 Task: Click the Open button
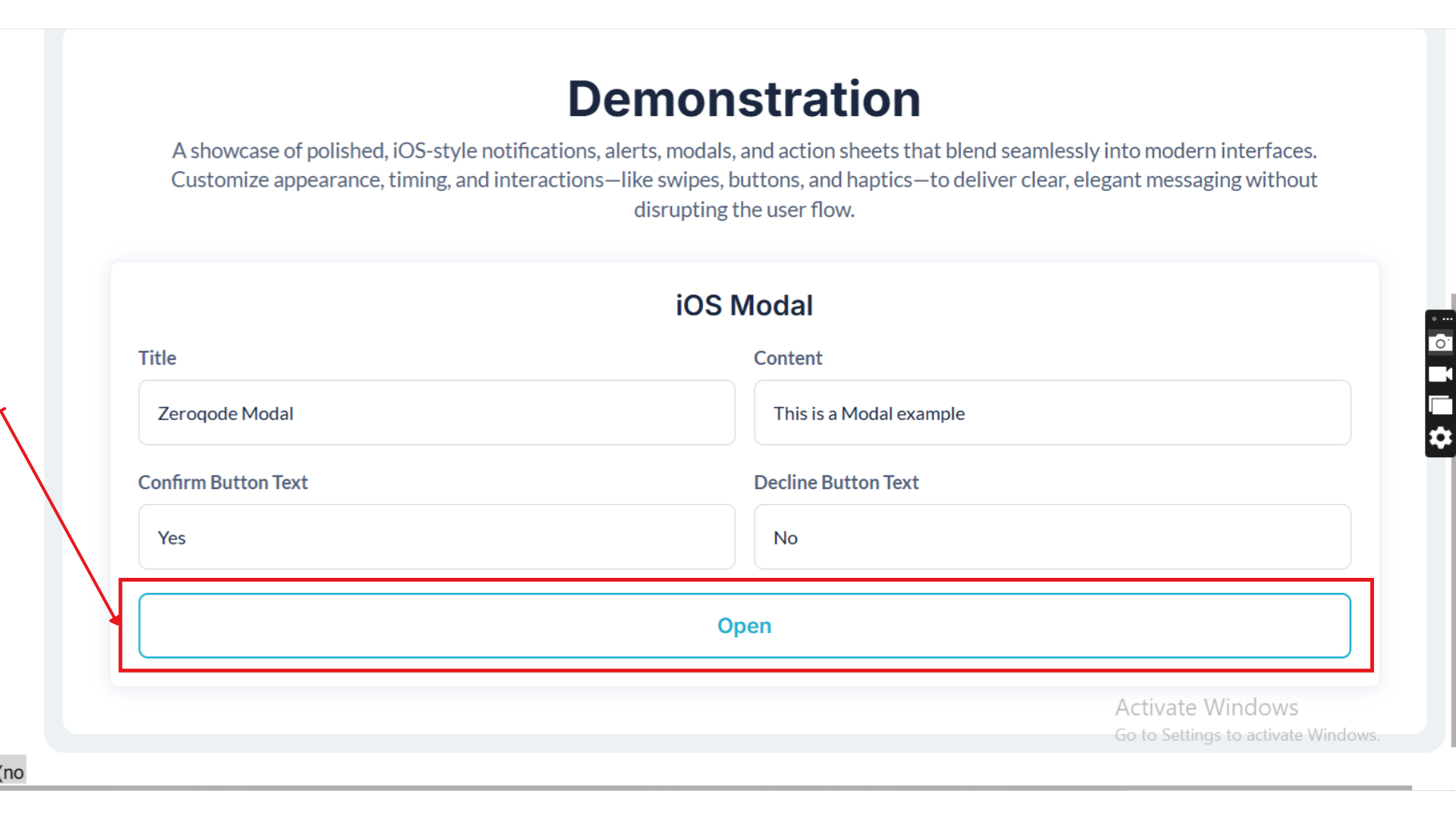coord(744,626)
